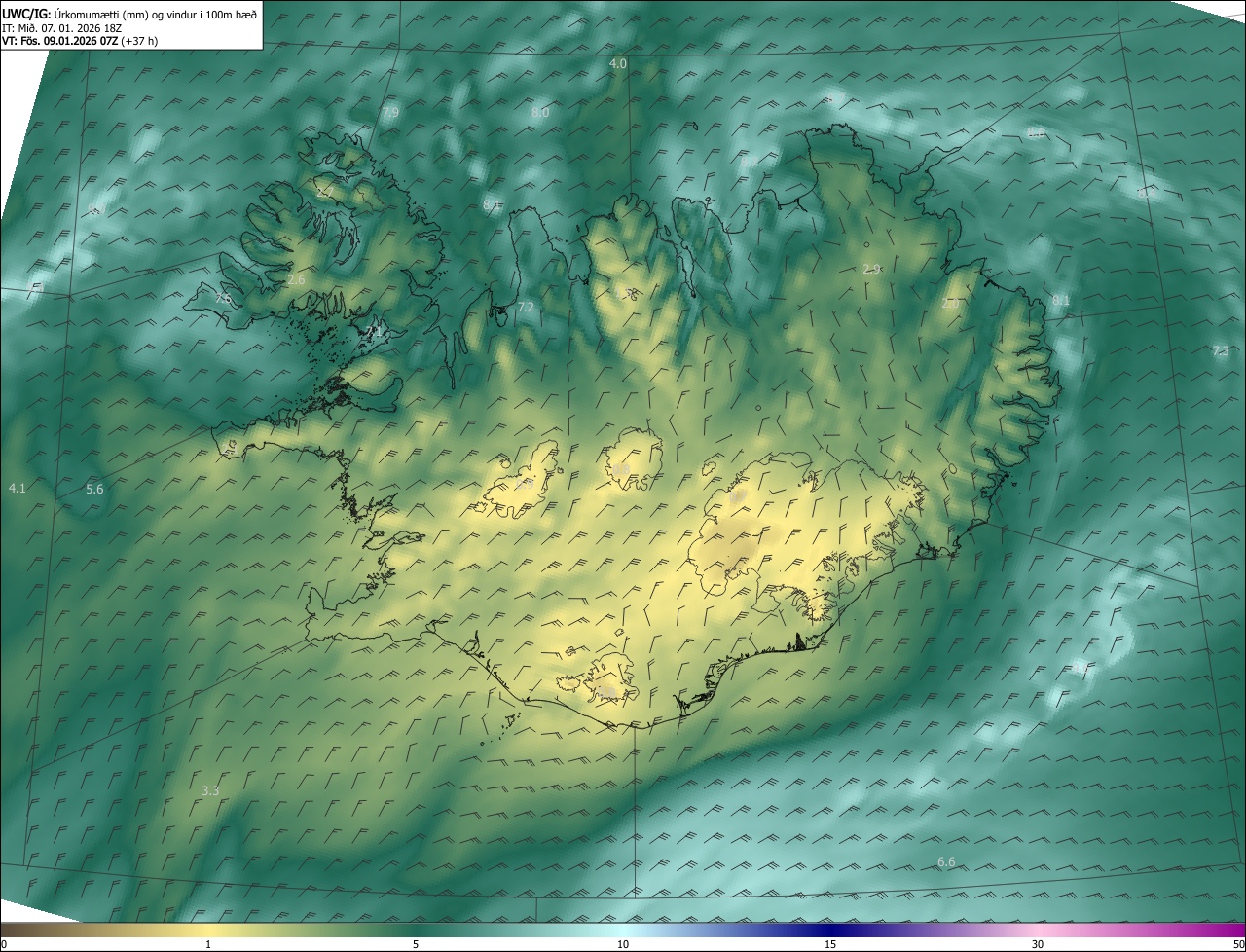Click the "6.6" value label in the southeast sea
The height and width of the screenshot is (952, 1246).
(x=946, y=862)
